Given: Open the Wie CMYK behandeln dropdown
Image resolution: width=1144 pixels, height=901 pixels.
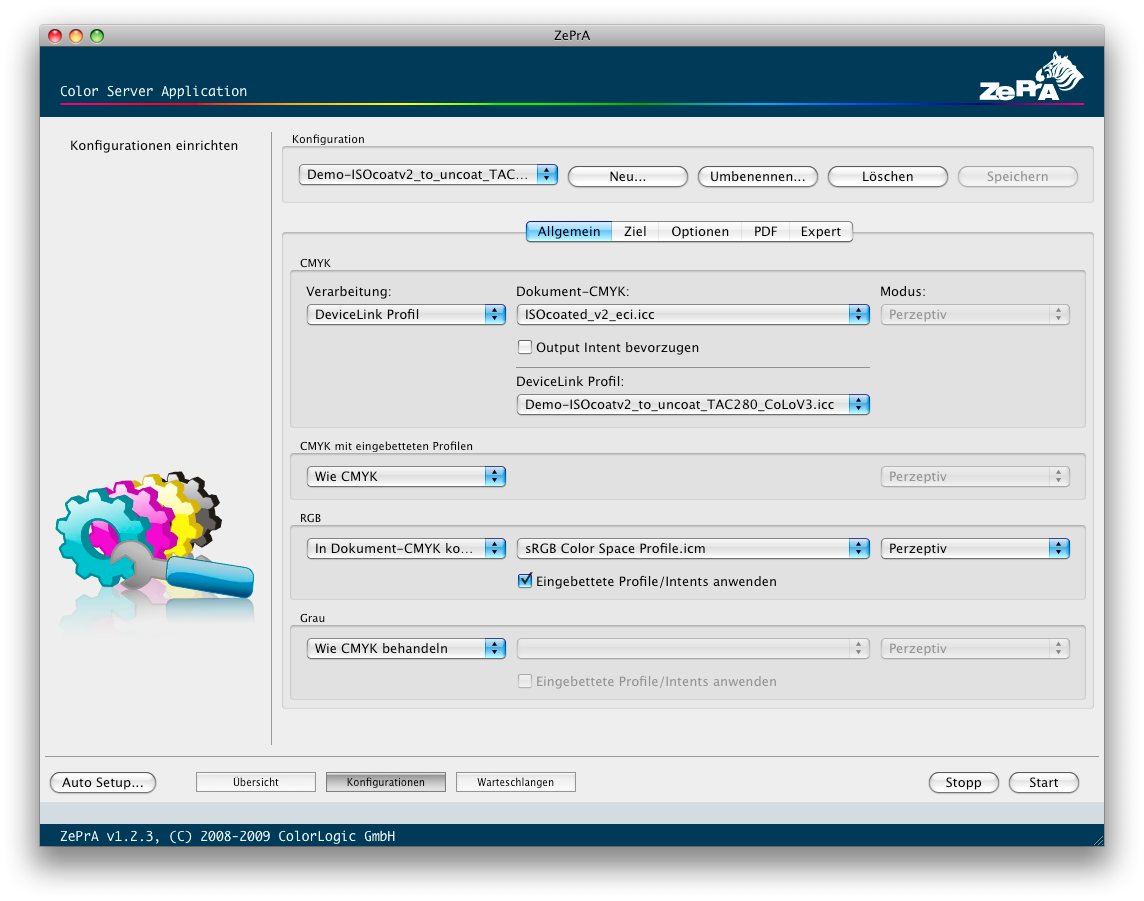Looking at the screenshot, I should click(406, 649).
